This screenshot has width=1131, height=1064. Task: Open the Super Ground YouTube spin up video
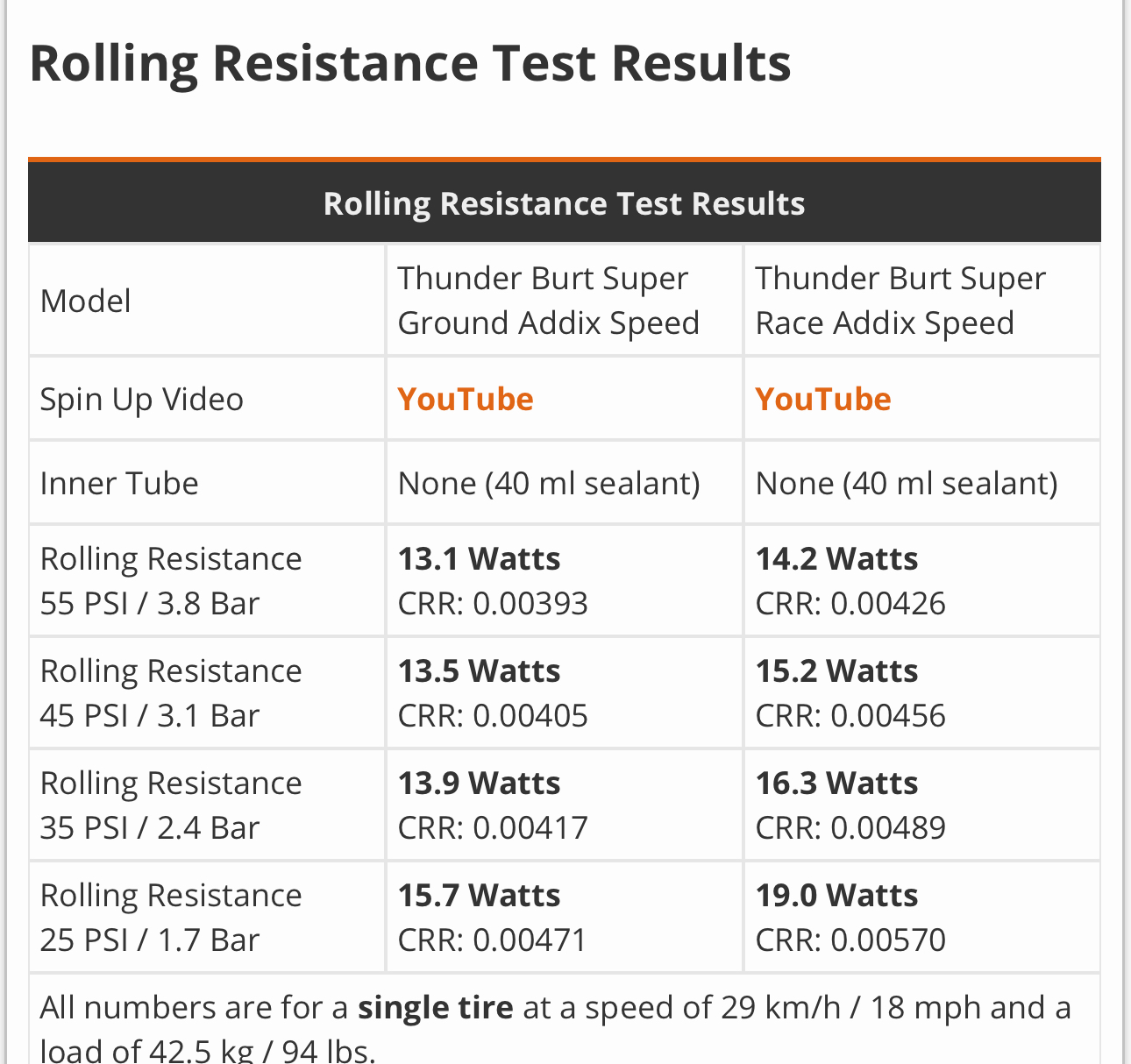pyautogui.click(x=466, y=400)
